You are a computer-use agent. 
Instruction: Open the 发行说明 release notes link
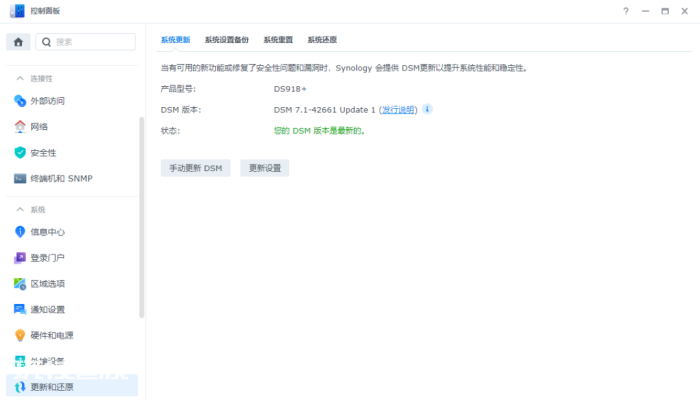point(398,110)
